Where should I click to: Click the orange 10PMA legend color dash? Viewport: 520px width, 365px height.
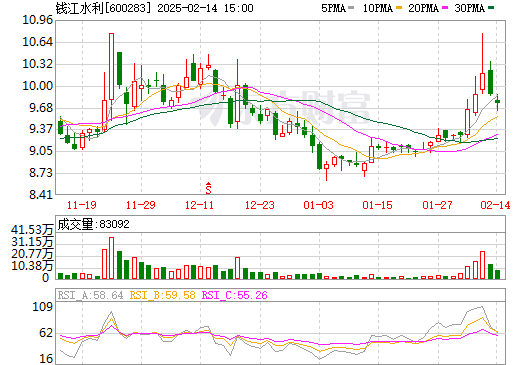(x=399, y=8)
